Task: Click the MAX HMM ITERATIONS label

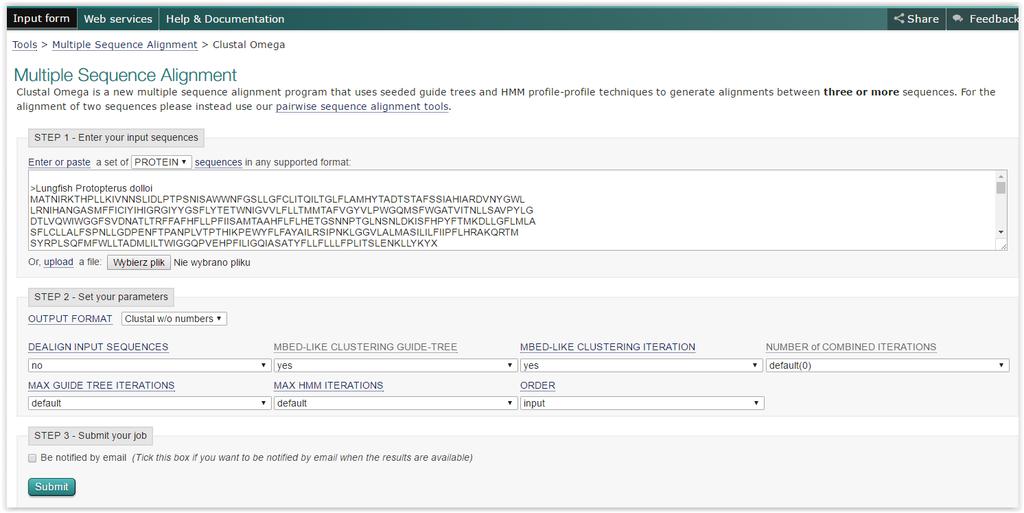Action: [328, 385]
